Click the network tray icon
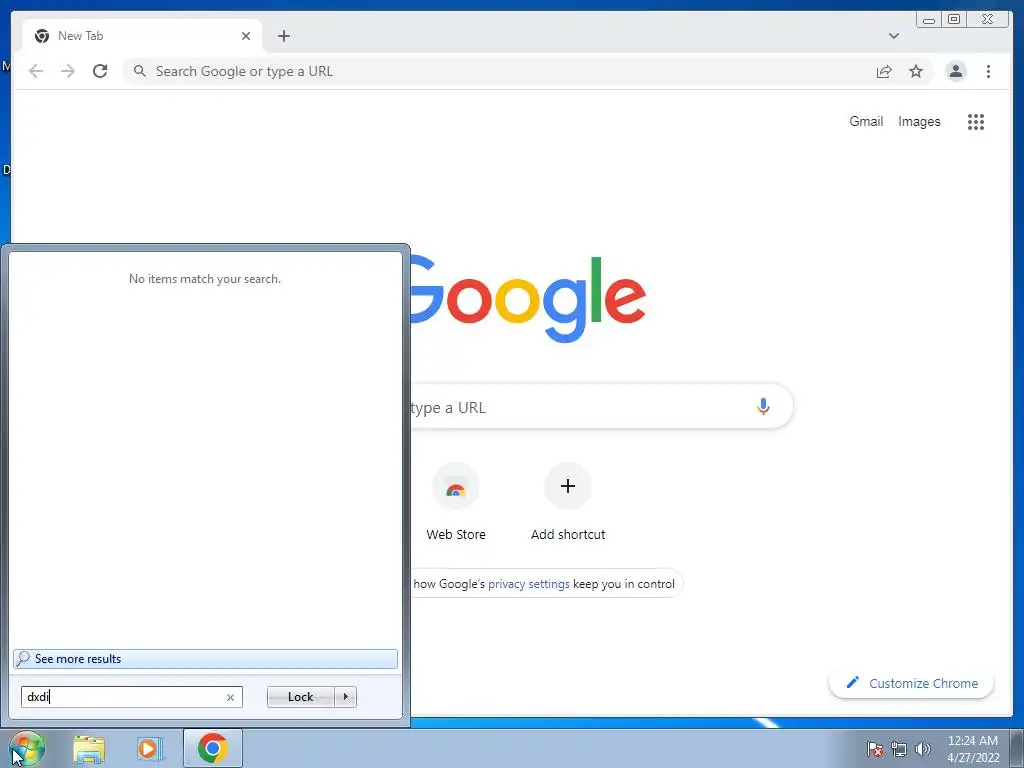1024x768 pixels. [x=899, y=749]
